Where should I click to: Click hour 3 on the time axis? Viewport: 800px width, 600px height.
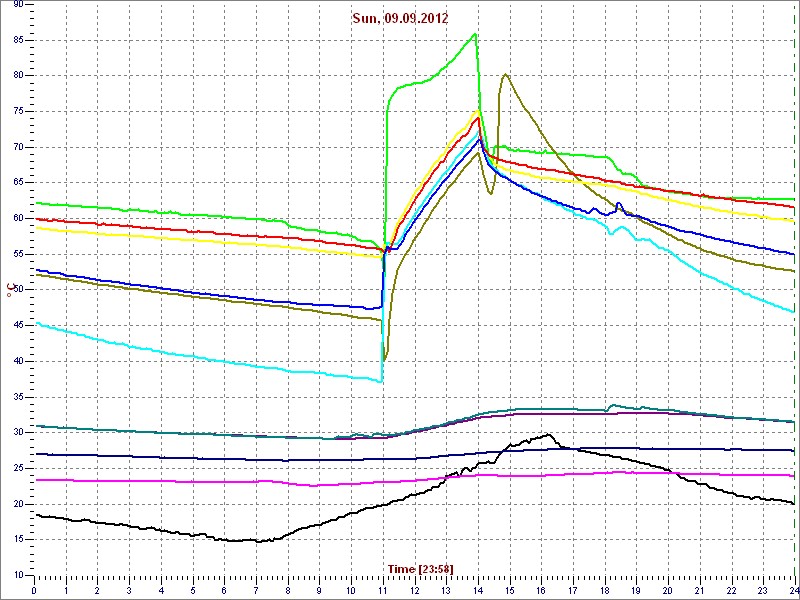[x=129, y=588]
